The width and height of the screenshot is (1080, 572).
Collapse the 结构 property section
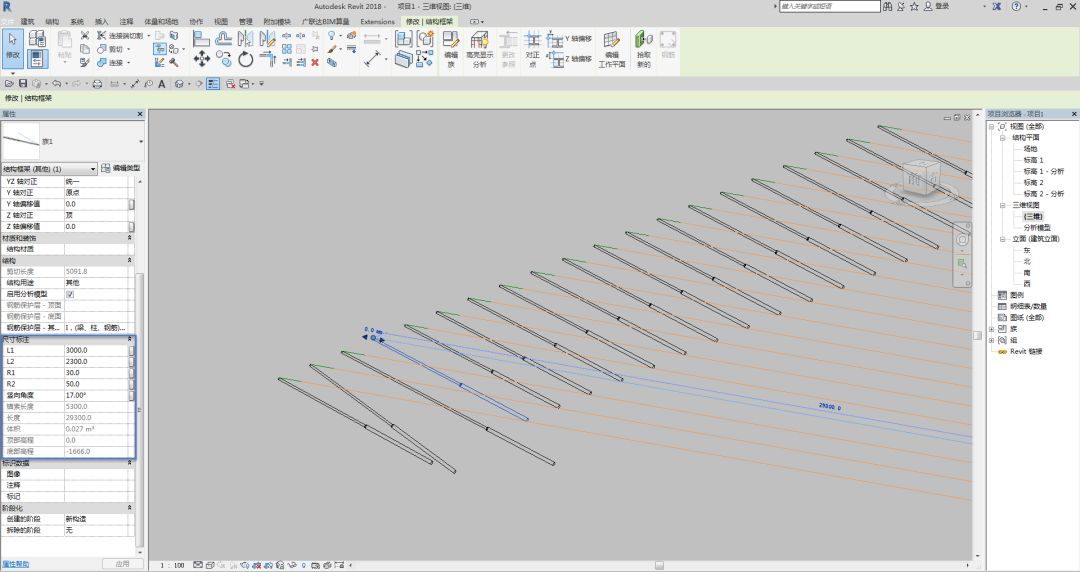(129, 261)
